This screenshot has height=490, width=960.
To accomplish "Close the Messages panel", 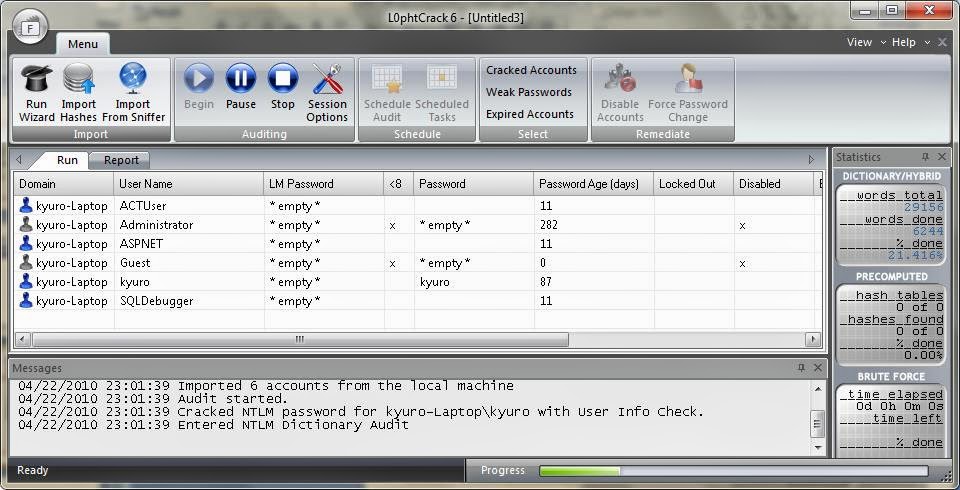I will click(x=817, y=368).
